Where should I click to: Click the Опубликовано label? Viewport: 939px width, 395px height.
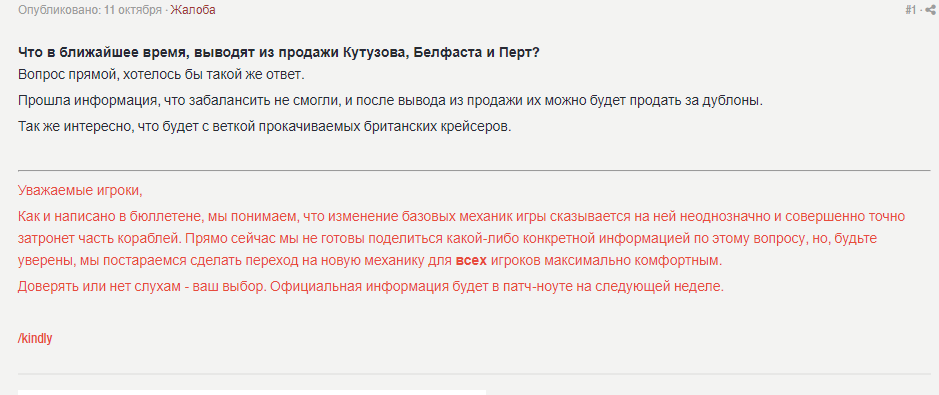coord(58,10)
